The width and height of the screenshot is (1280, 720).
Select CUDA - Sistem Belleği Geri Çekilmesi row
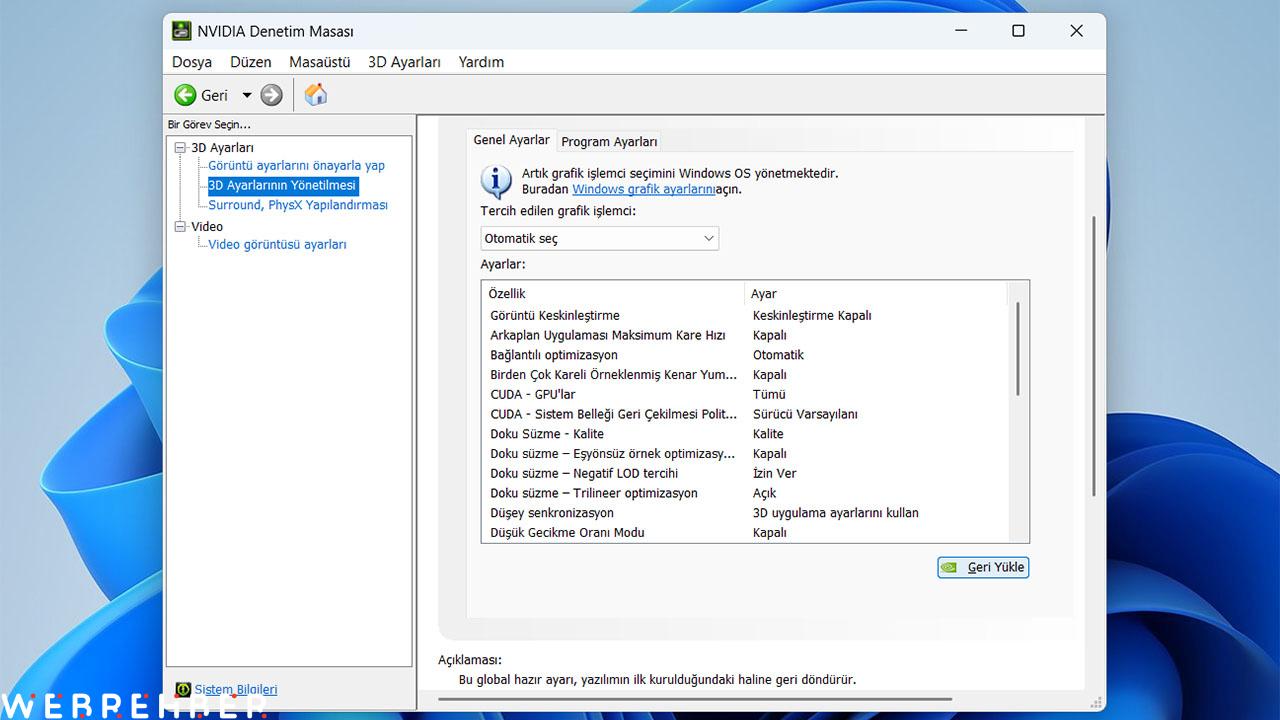(745, 414)
